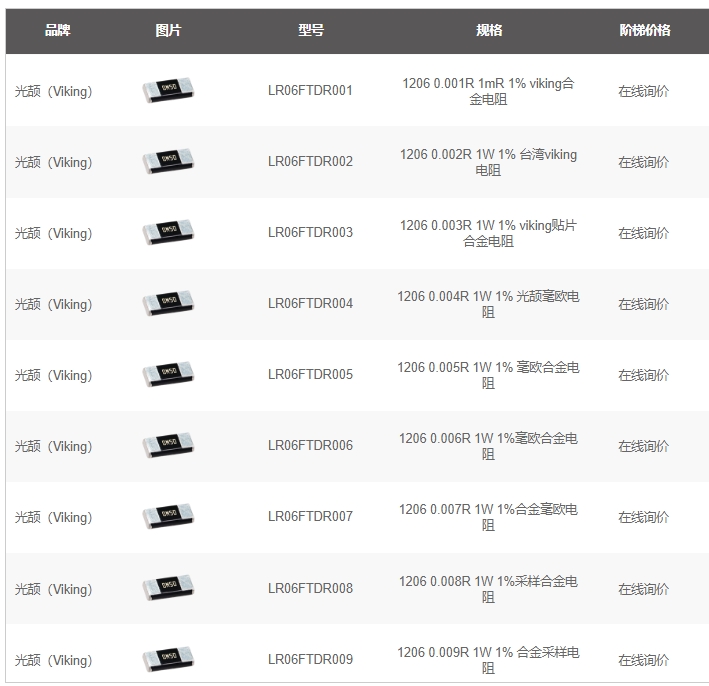
Task: Click the 型号 column header
Action: [x=310, y=31]
